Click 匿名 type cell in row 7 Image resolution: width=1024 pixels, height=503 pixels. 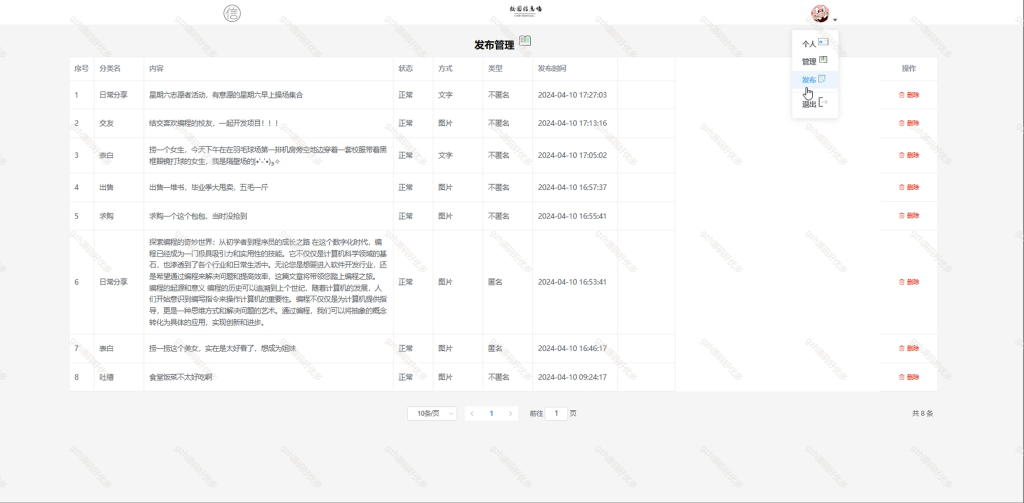pyautogui.click(x=495, y=348)
